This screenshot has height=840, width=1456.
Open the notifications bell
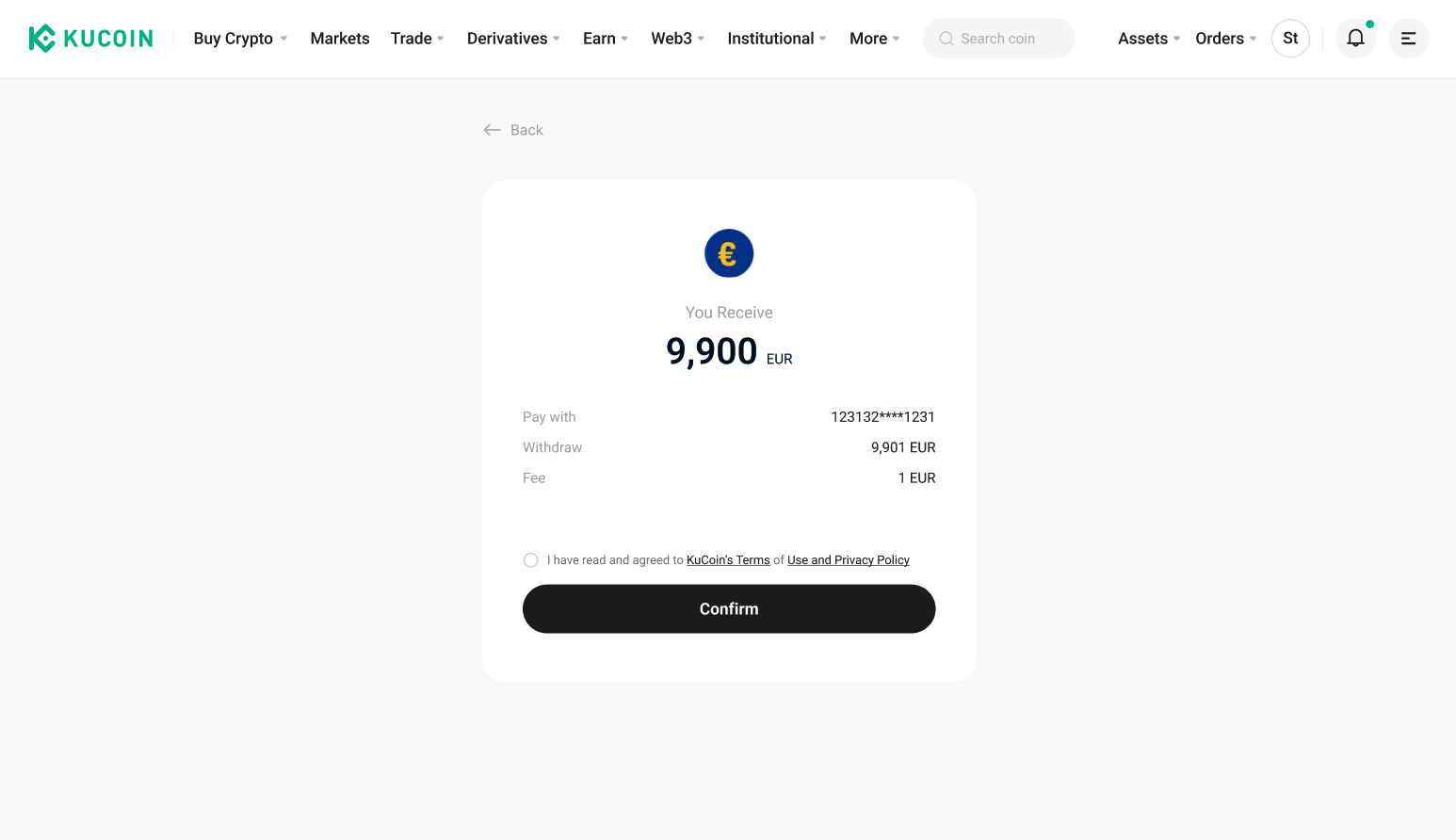[1355, 39]
